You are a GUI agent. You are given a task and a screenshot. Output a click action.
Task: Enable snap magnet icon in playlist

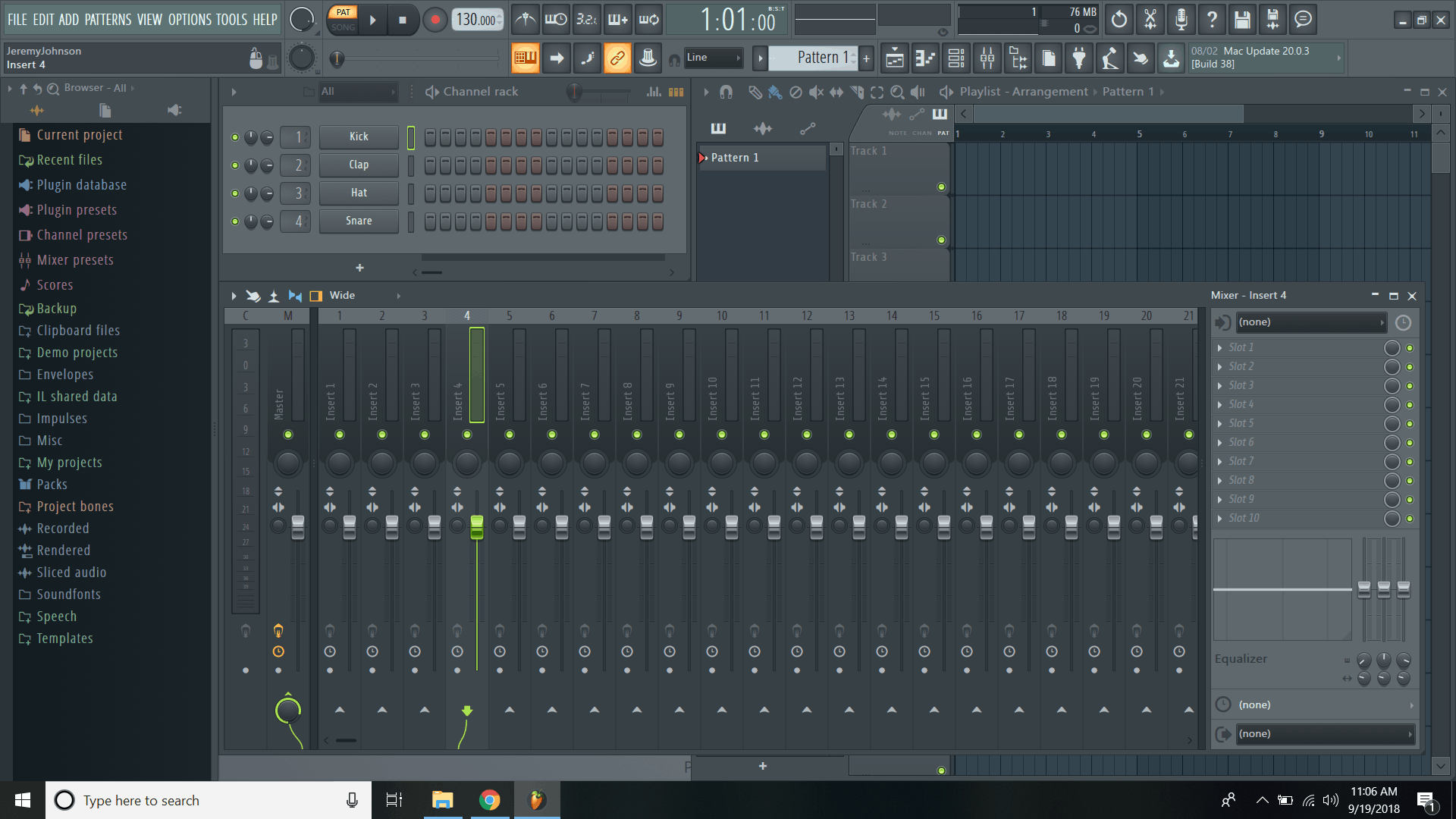[x=726, y=91]
